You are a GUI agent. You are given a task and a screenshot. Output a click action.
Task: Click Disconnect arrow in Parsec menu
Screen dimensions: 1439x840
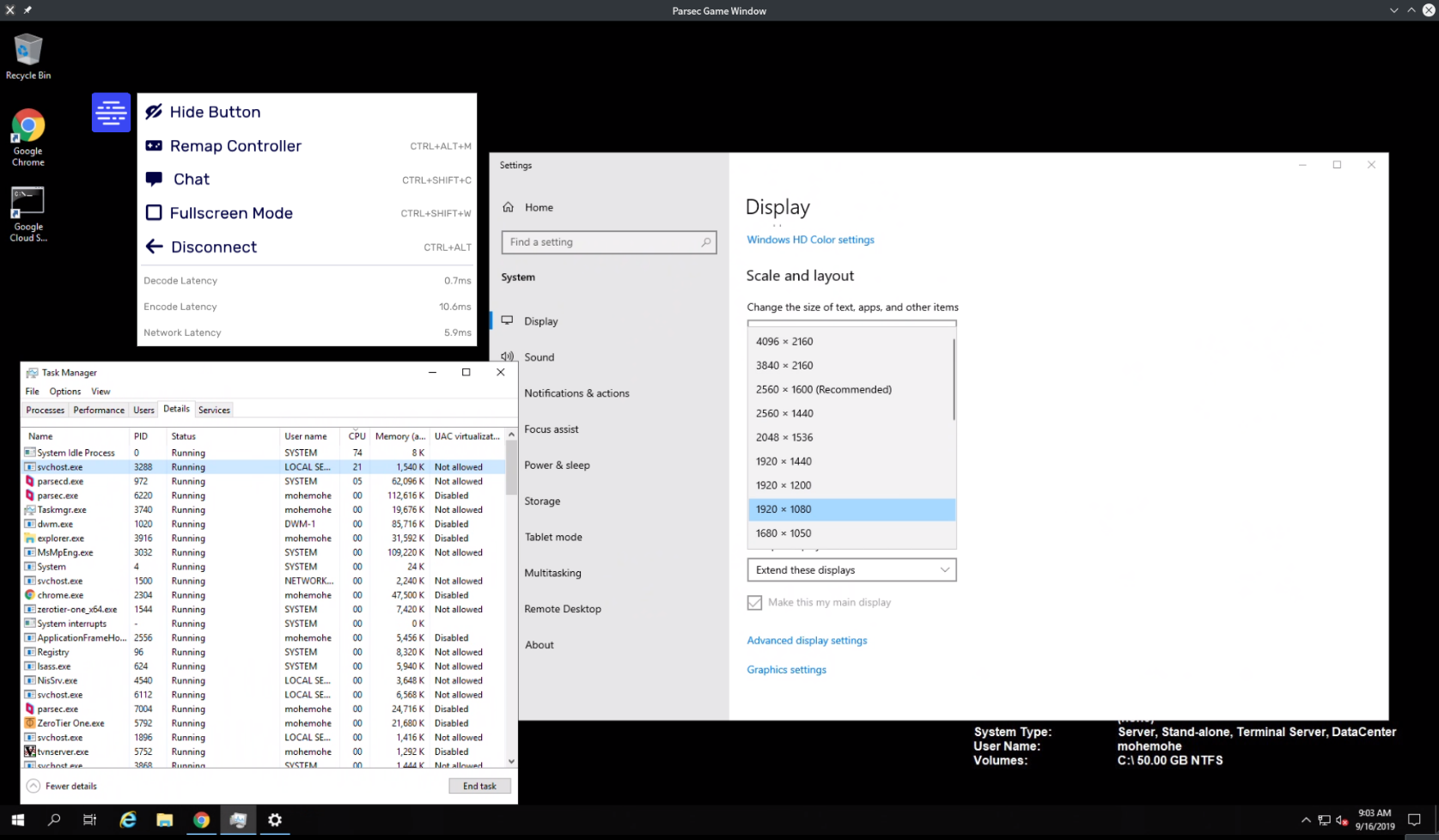coord(155,247)
